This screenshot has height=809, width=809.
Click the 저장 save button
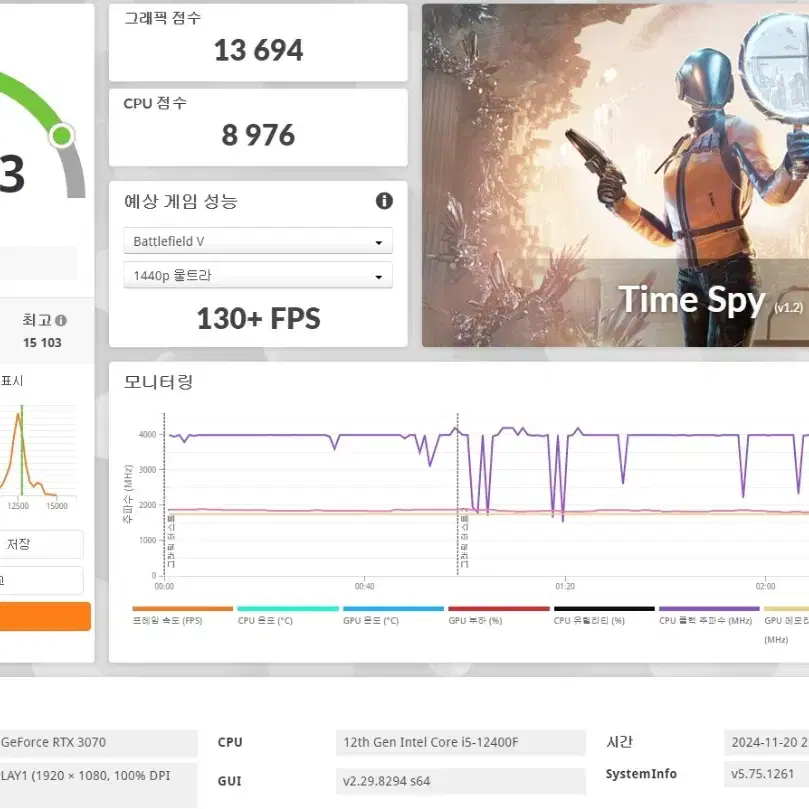41,544
